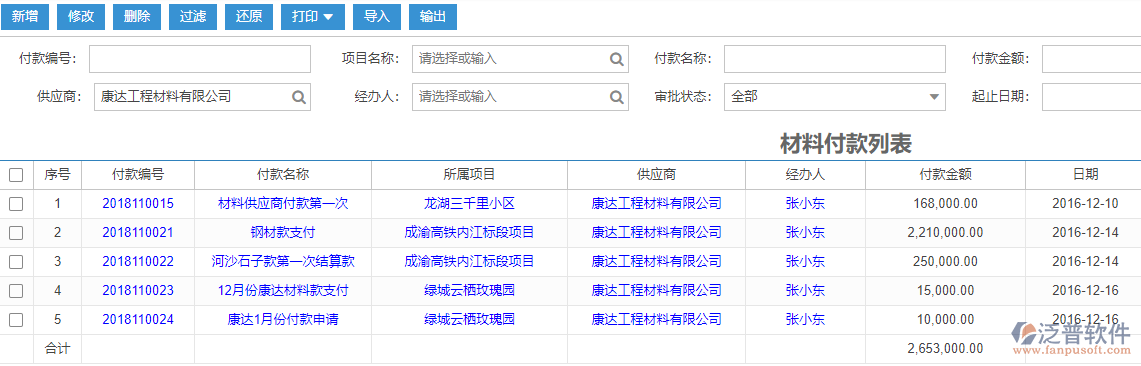
Task: Click the 过滤 button
Action: pos(194,17)
